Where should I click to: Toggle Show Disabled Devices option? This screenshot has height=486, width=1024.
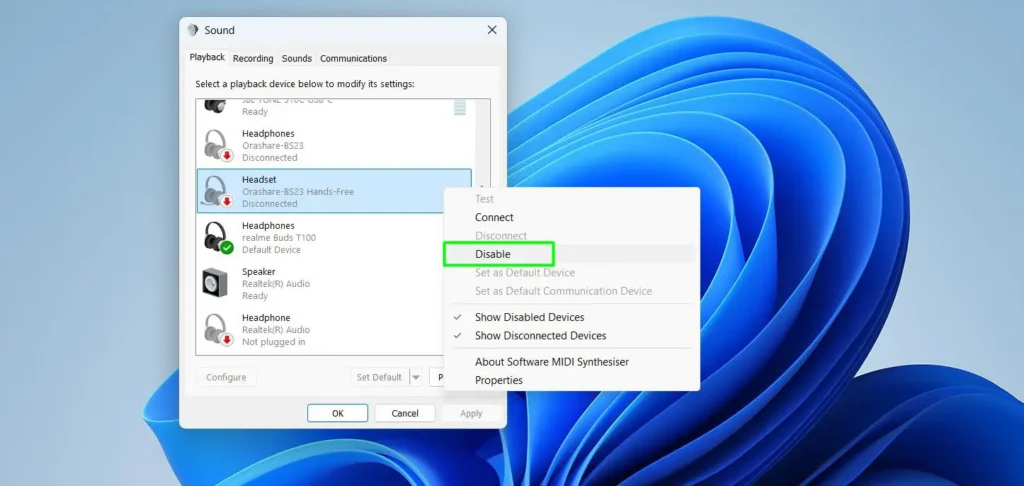[529, 317]
